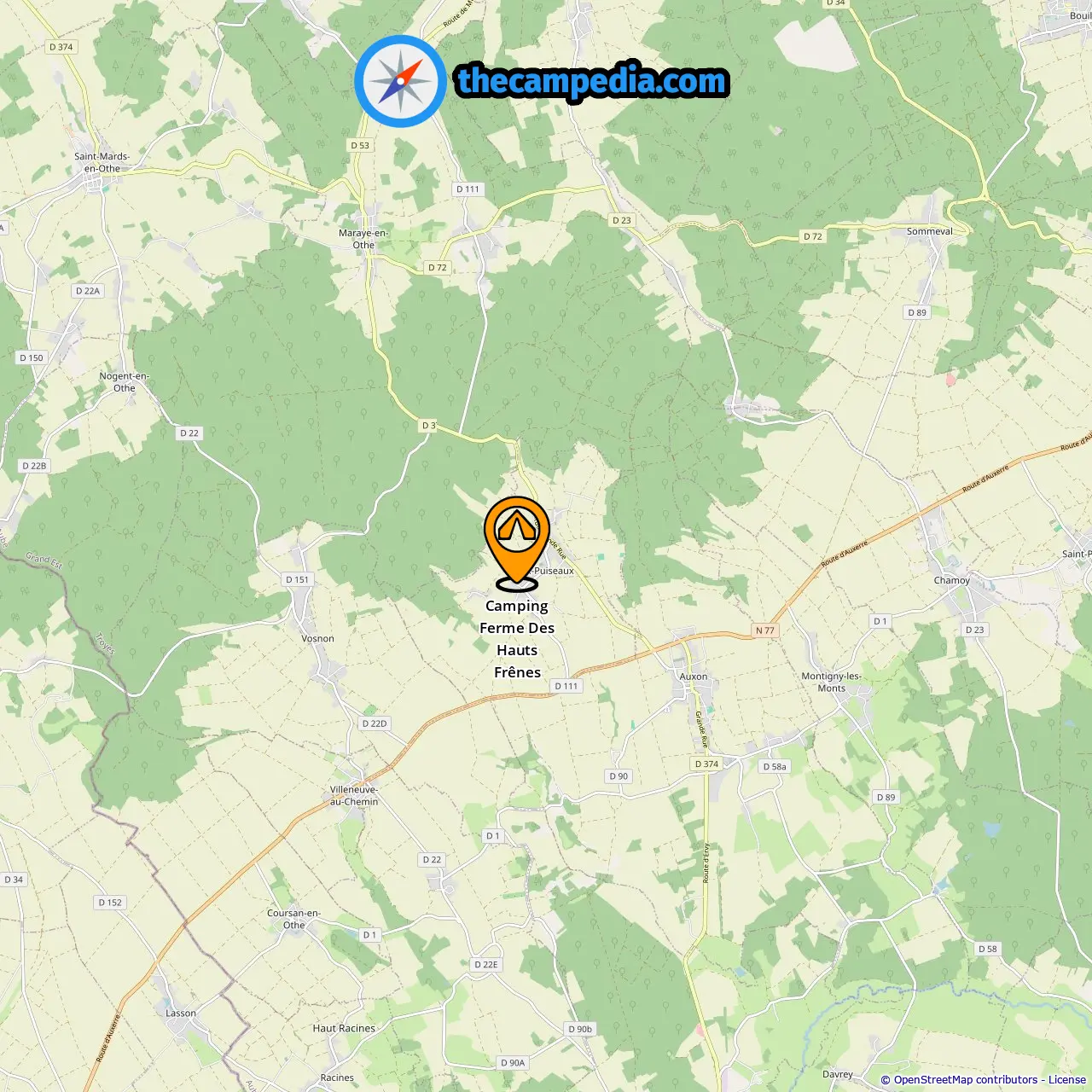This screenshot has height=1092, width=1092.
Task: Click the compass logo icon
Action: [x=400, y=81]
